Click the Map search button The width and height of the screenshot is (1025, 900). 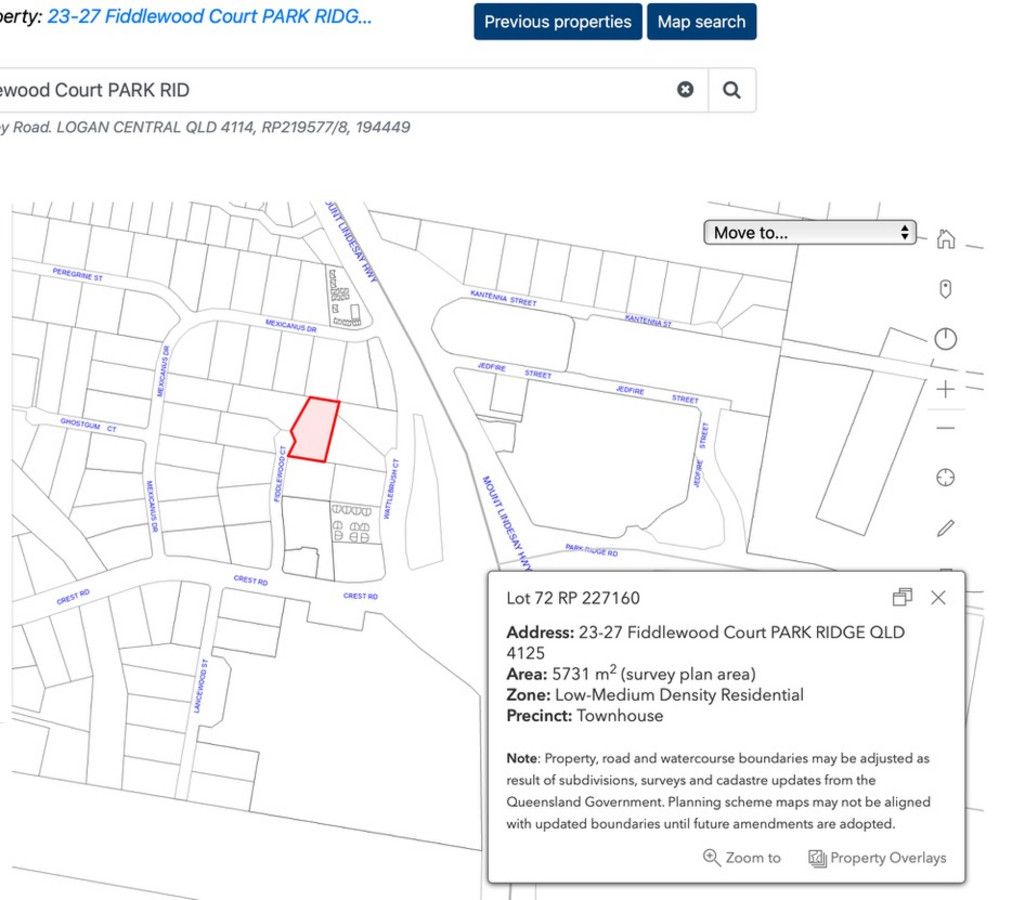pyautogui.click(x=701, y=22)
